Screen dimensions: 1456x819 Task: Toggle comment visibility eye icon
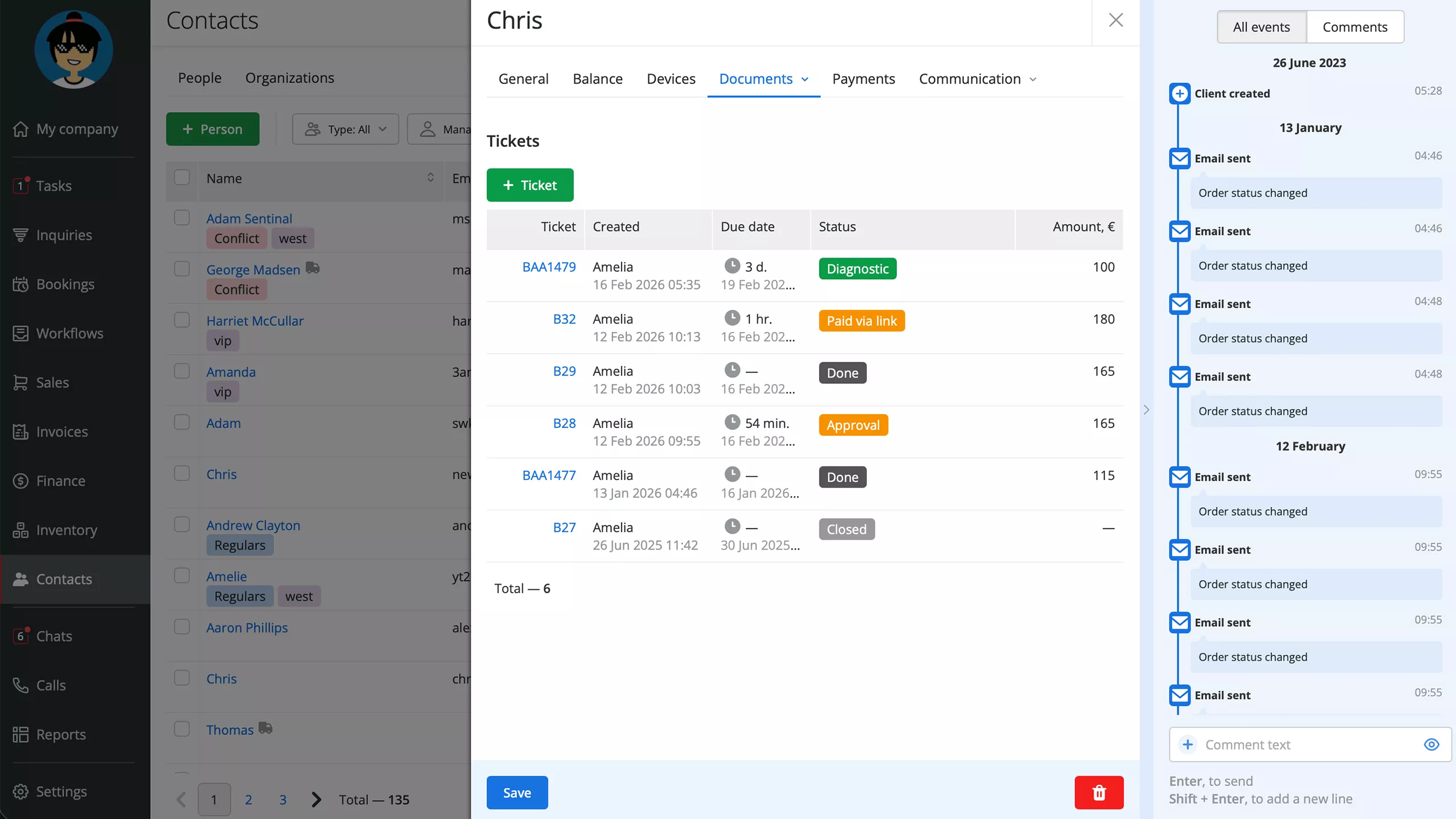(x=1431, y=744)
